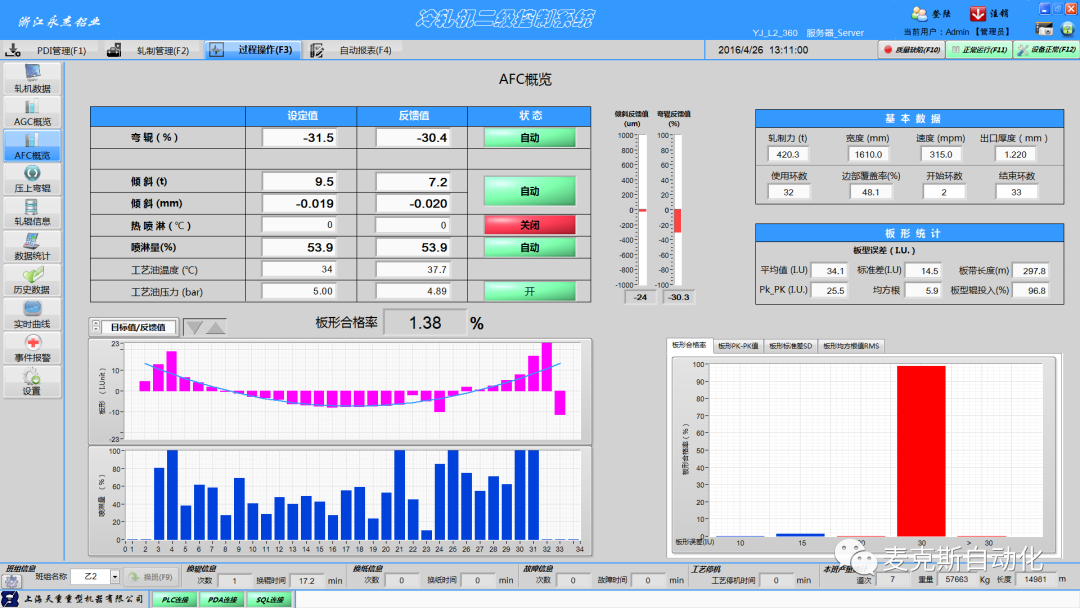This screenshot has width=1080, height=608.
Task: Toggle the 工艺油压力 开 status button
Action: tap(529, 291)
